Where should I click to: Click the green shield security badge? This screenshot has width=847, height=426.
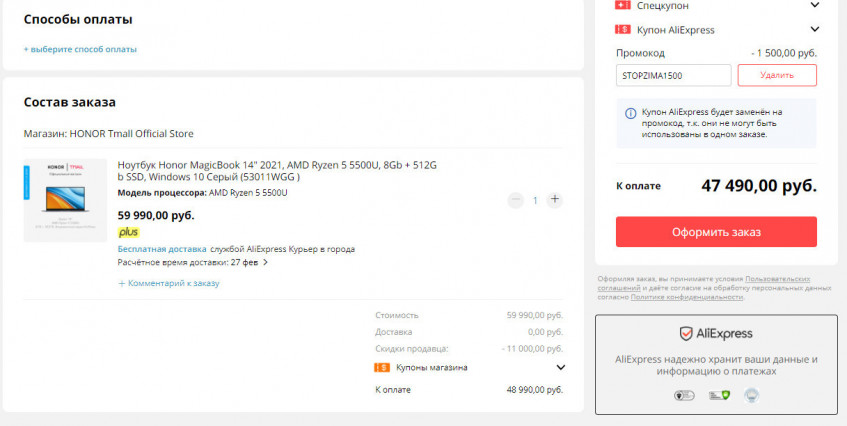(718, 396)
